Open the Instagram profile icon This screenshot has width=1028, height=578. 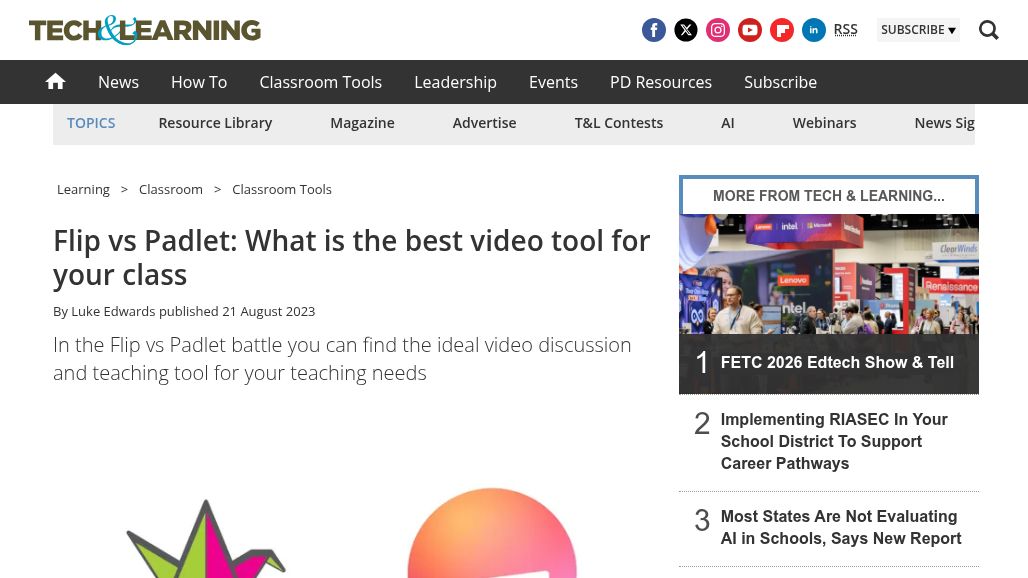point(718,30)
